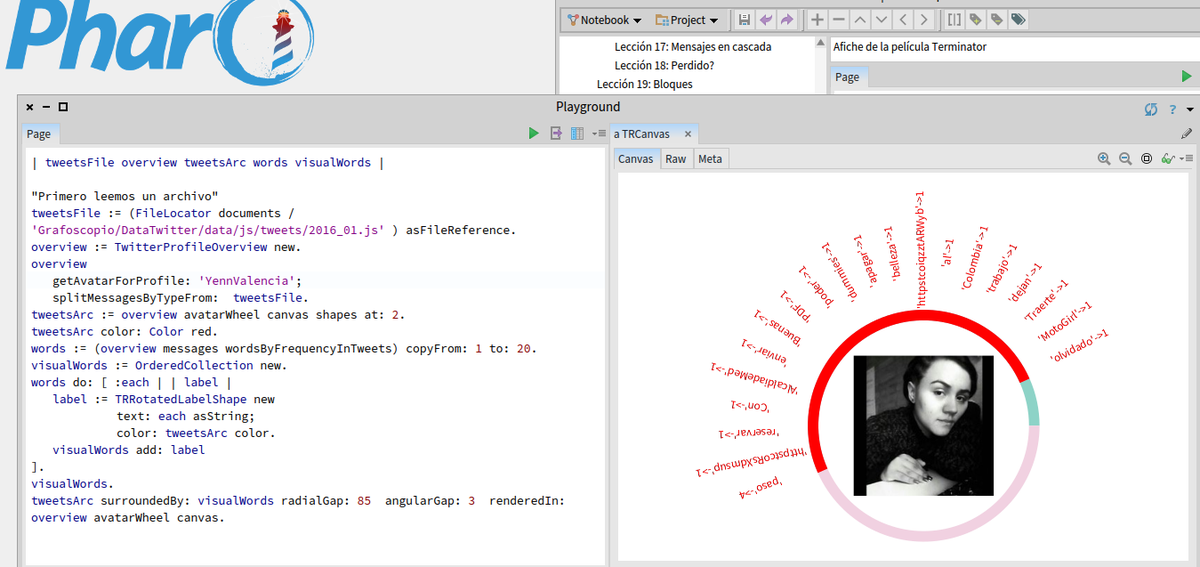Click the radialGap value 85 in code
Screen dimensions: 1200x567
363,500
